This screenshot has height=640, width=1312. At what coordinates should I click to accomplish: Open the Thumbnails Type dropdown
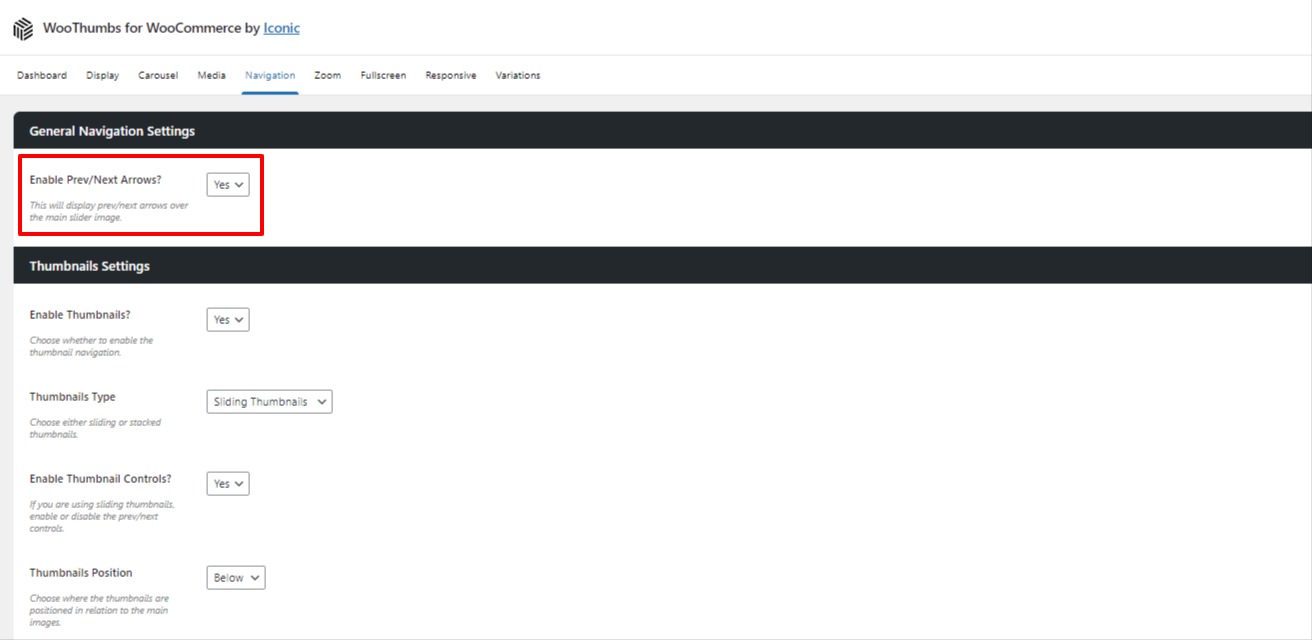[269, 401]
